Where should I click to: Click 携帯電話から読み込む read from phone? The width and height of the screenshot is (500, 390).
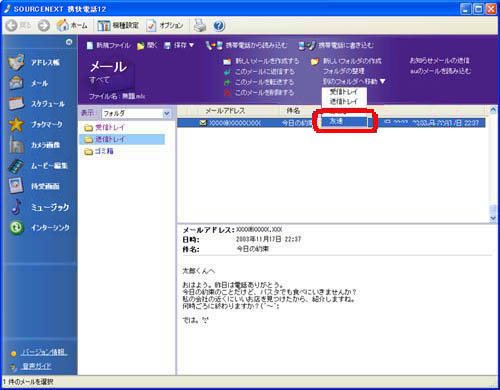pos(246,45)
